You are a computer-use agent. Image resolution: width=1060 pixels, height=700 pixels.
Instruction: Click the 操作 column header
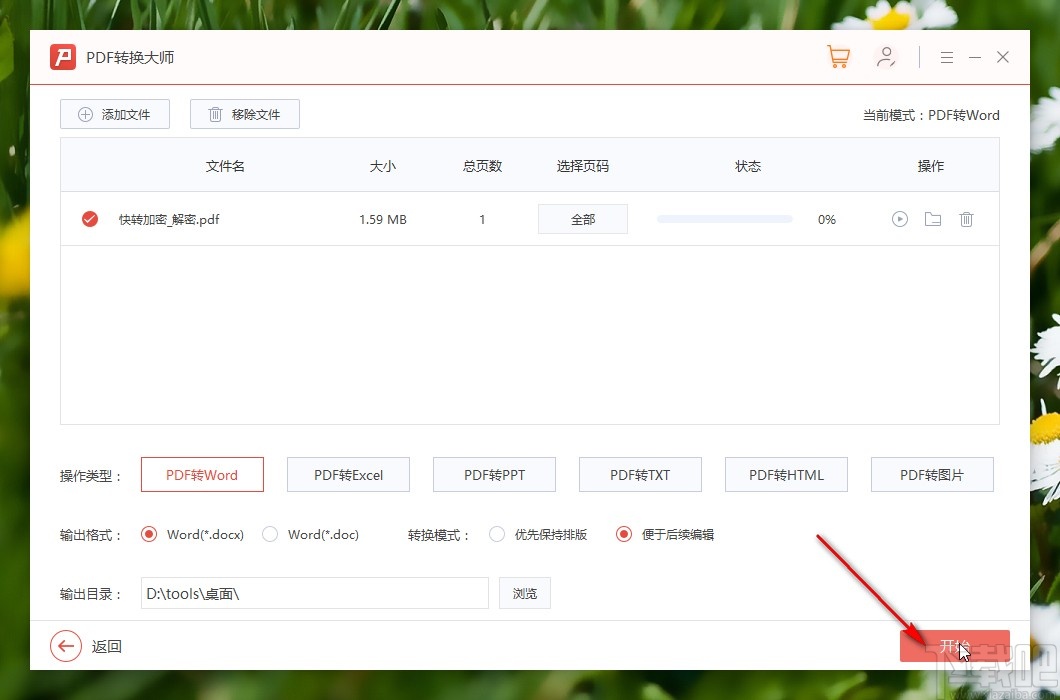coord(931,166)
